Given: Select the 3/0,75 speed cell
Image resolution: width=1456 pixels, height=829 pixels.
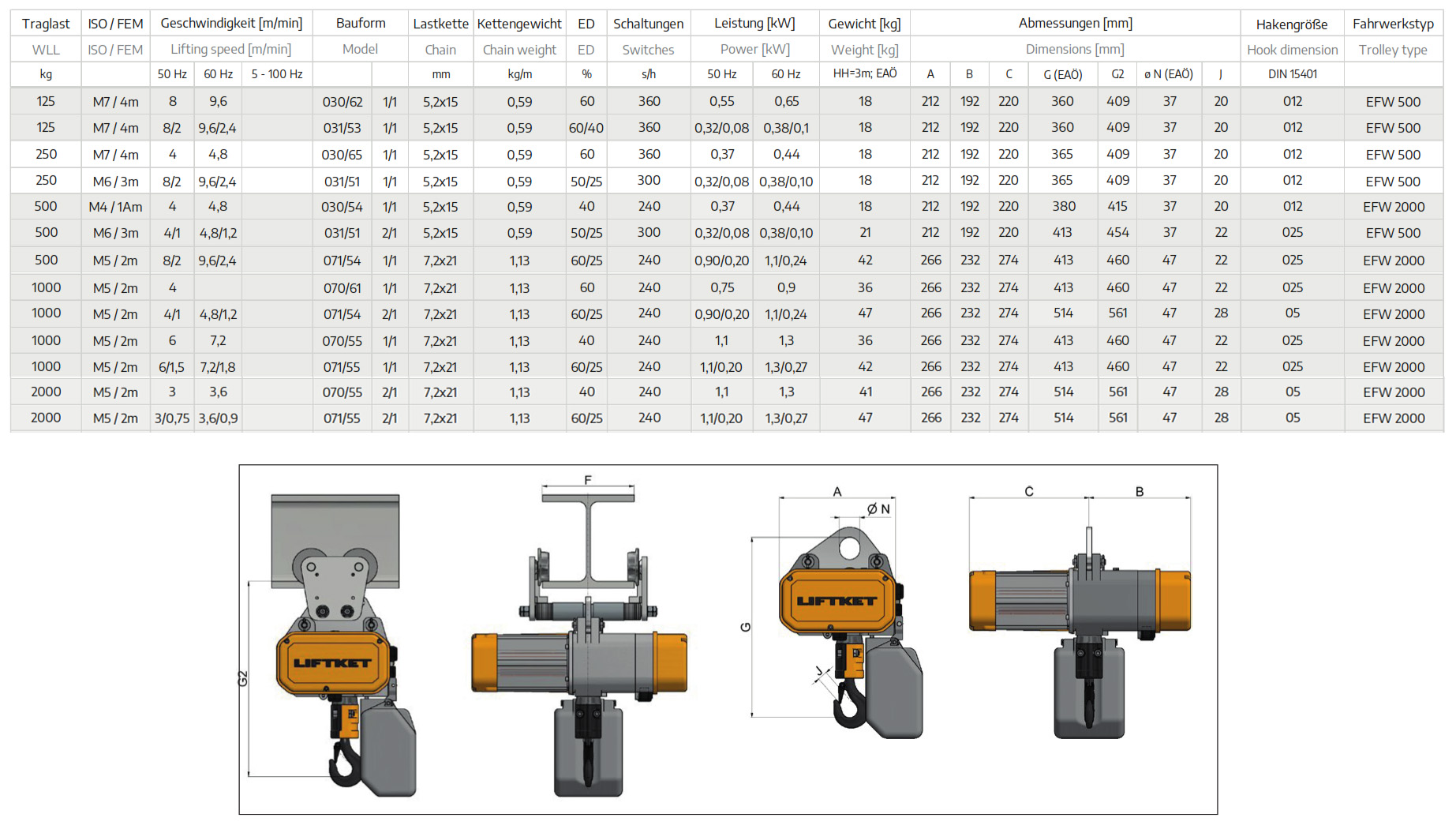Looking at the screenshot, I should (x=172, y=418).
